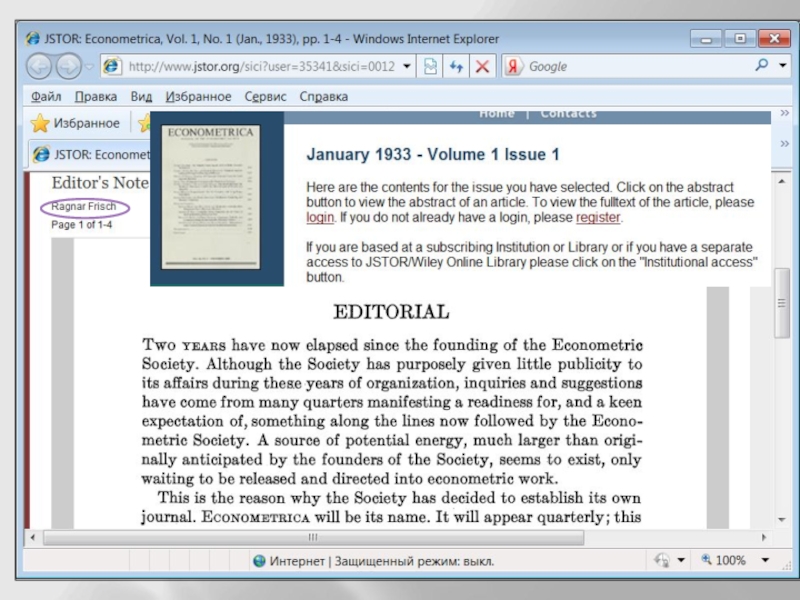Screen dimensions: 800x600
Task: Click the search magnifier icon
Action: click(762, 66)
